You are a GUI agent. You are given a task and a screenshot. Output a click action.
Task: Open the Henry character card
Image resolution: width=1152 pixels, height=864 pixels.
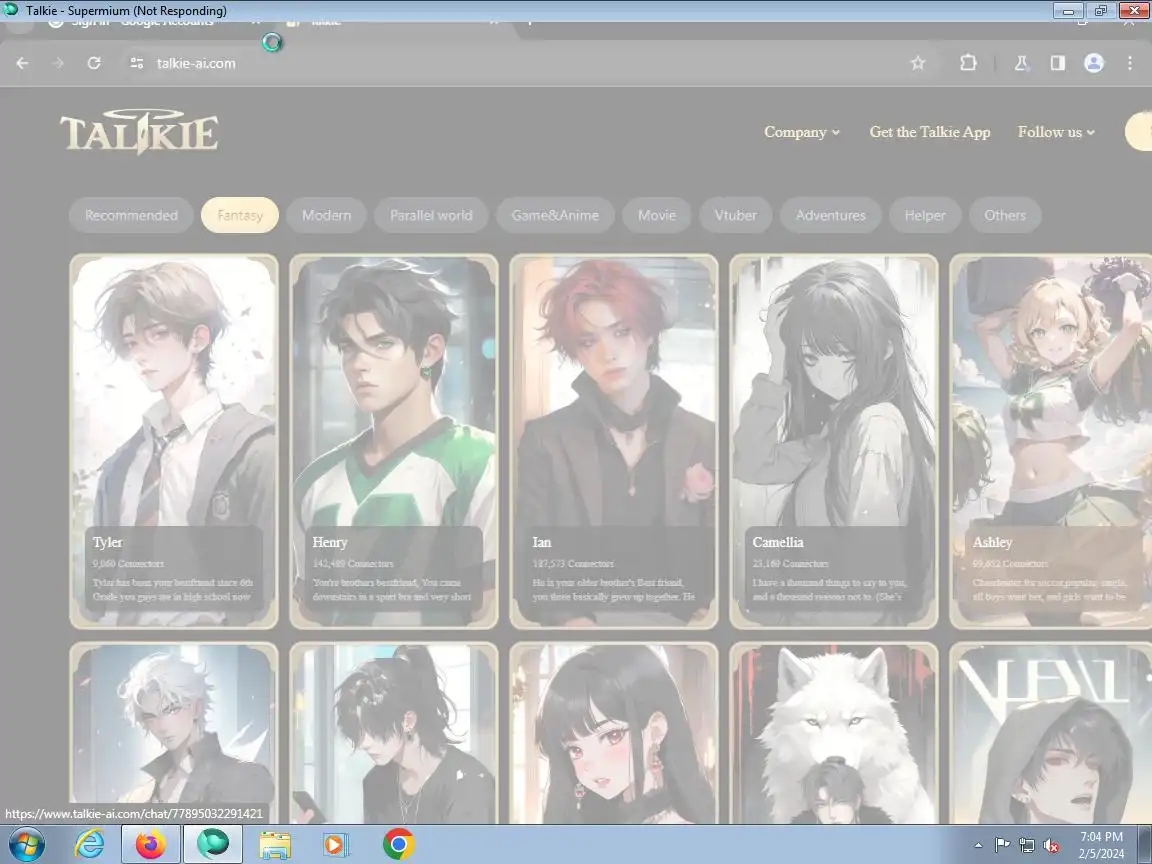point(394,441)
